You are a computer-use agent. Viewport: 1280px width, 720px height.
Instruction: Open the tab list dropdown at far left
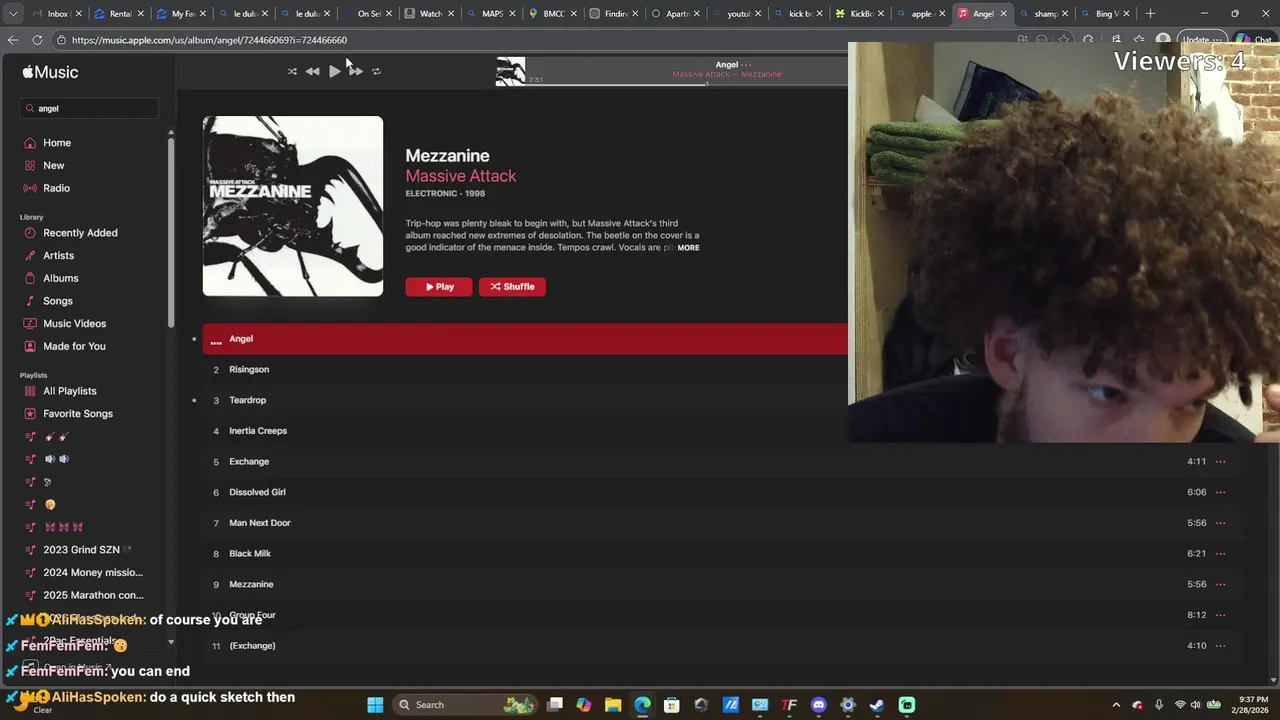(11, 14)
